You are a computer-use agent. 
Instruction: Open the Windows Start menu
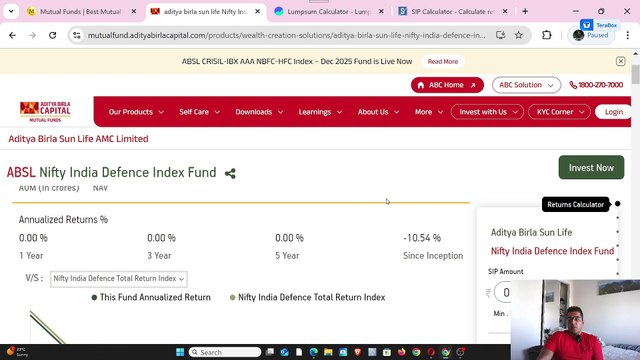[x=180, y=352]
